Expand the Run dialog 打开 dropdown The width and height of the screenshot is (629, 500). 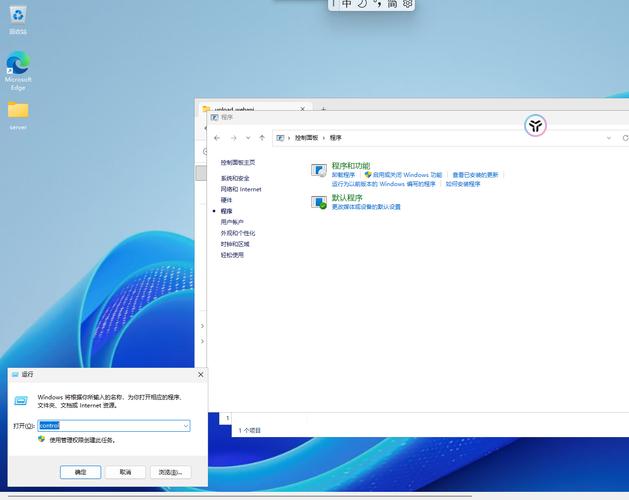tap(186, 426)
